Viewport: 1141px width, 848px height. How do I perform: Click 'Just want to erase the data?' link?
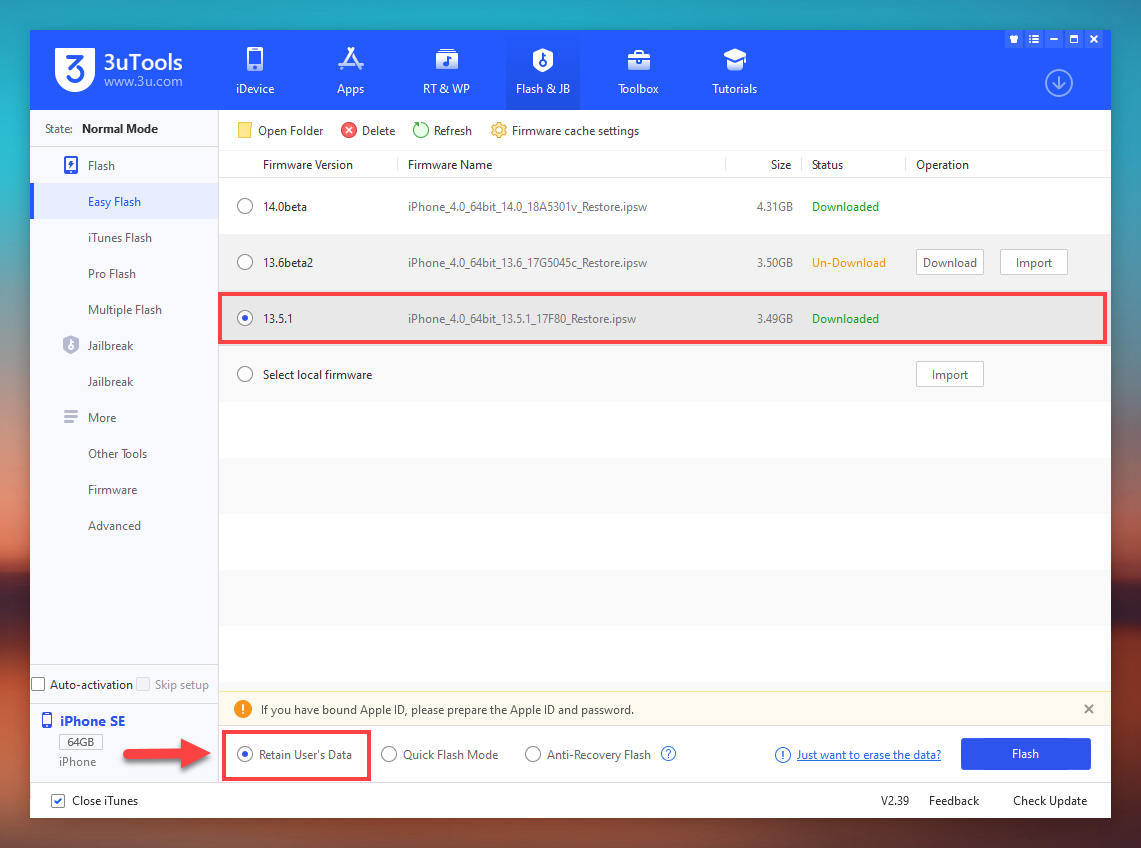tap(868, 755)
